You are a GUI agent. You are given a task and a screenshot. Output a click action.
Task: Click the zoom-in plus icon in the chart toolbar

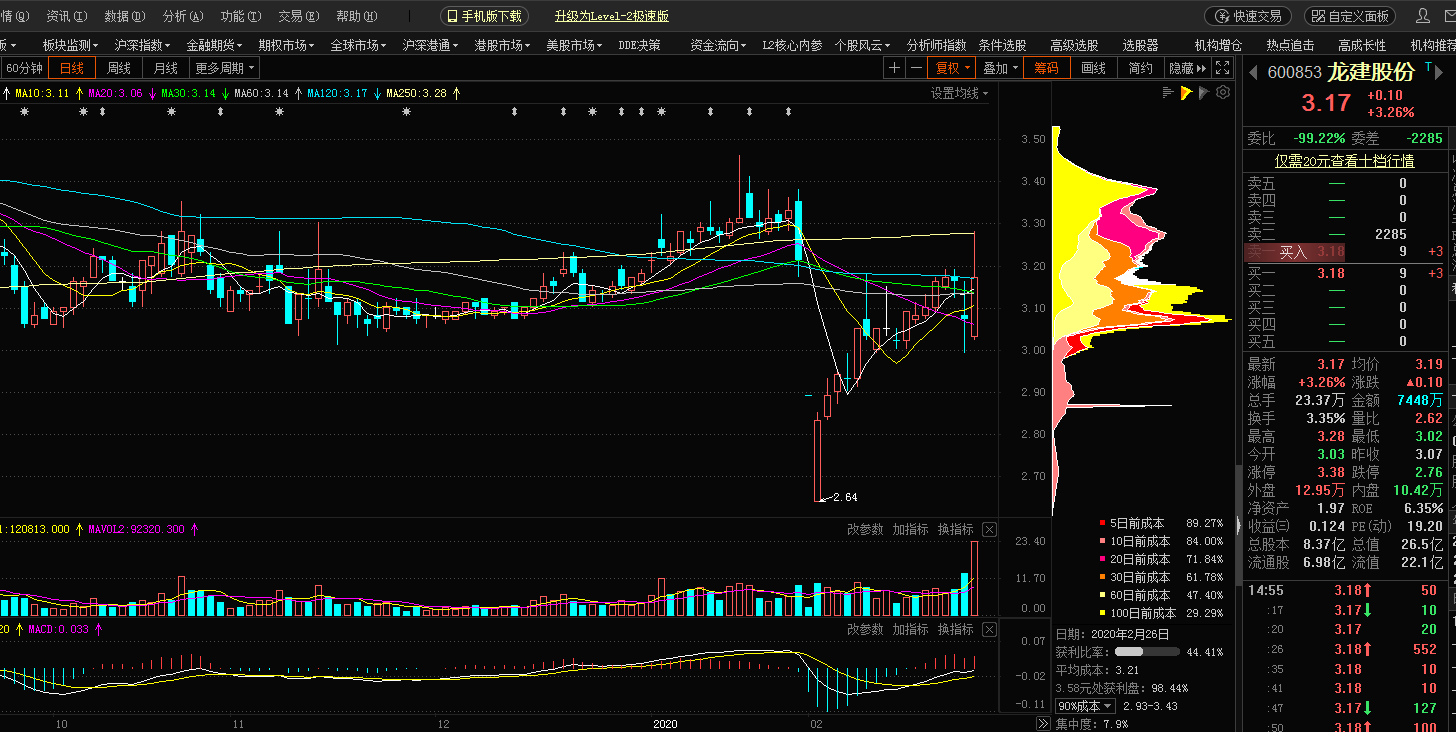[895, 68]
